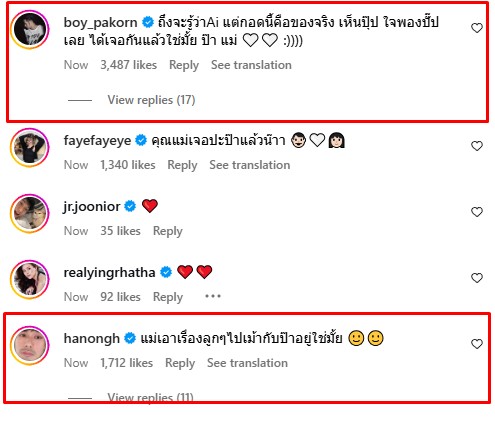Expand View replies (17) under boy_pakorn
The height and width of the screenshot is (423, 495).
click(x=151, y=100)
